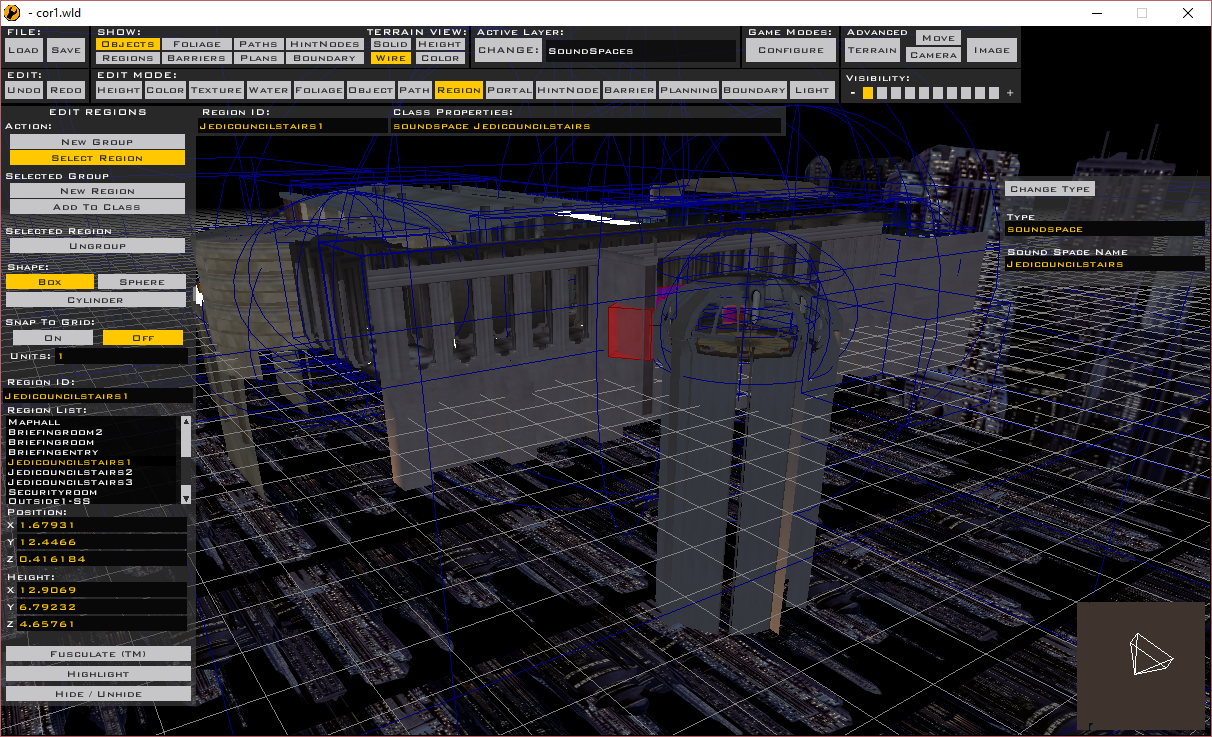Click the Fusculate (TM) button

point(98,654)
